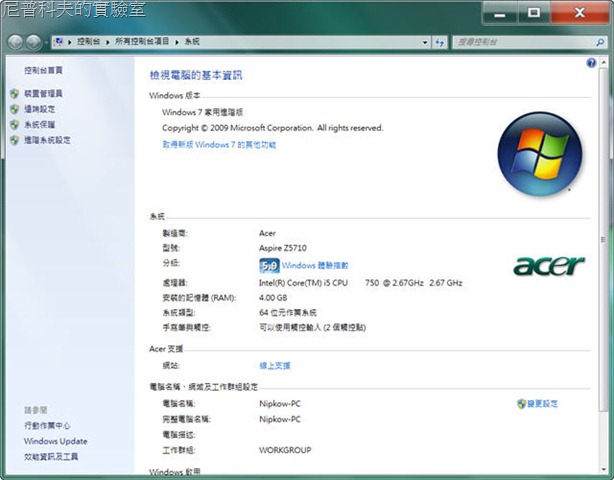
Task: Click the Aspire Z5710 model text
Action: pos(283,248)
